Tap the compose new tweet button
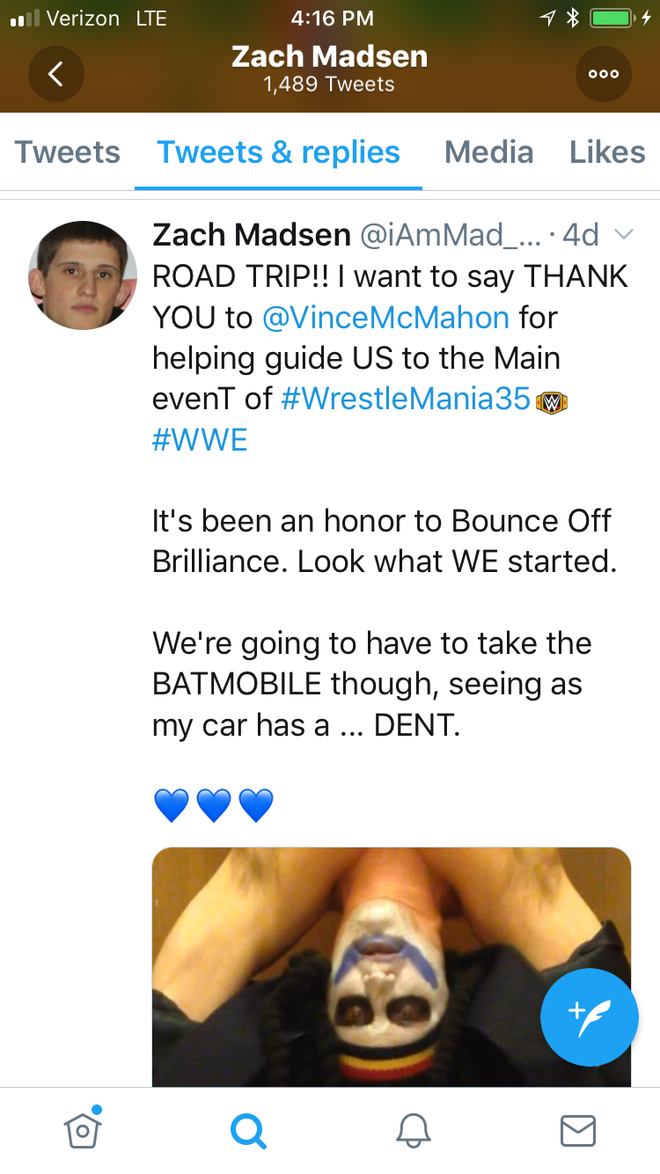The image size is (660, 1174). 589,1017
